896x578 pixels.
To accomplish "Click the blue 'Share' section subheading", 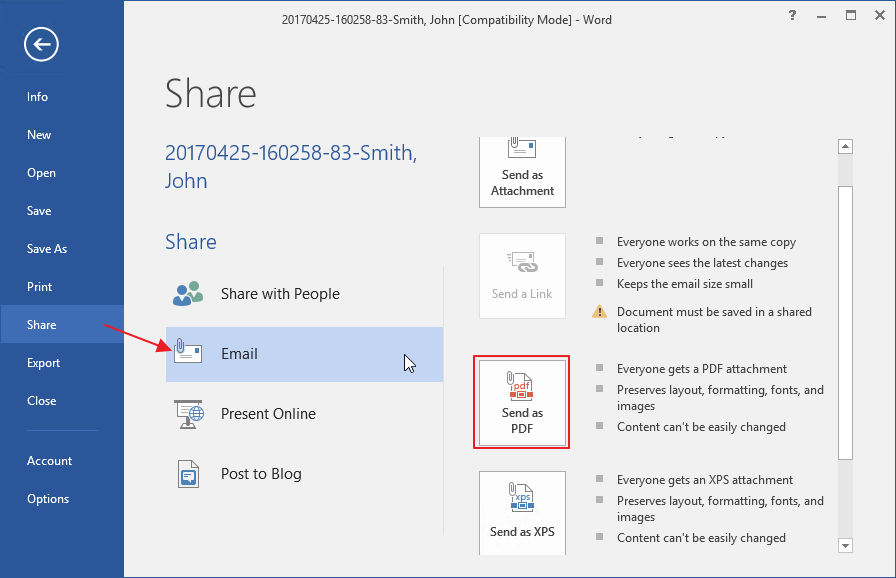I will (x=190, y=242).
